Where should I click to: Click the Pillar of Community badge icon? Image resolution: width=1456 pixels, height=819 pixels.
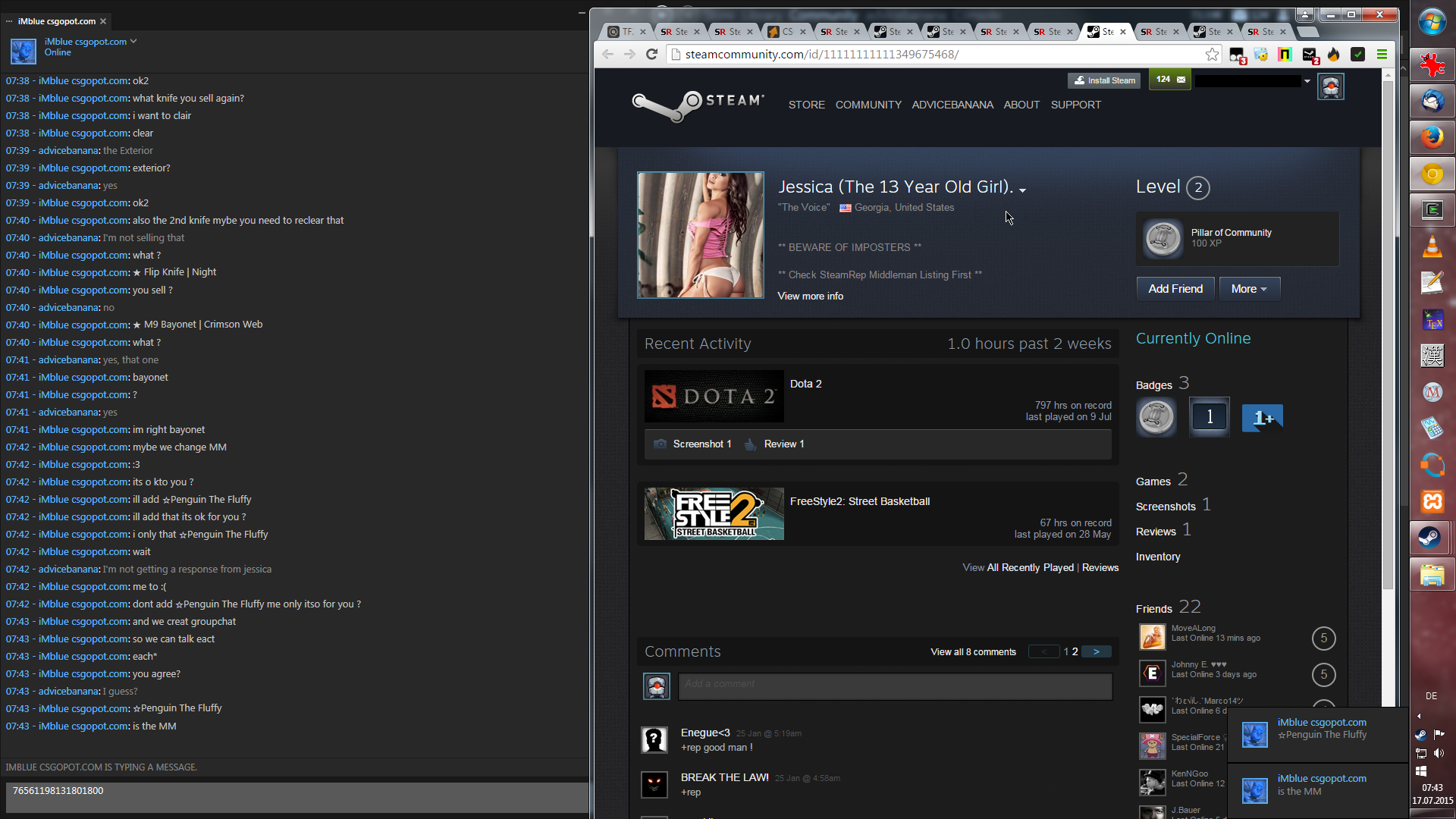tap(1163, 238)
